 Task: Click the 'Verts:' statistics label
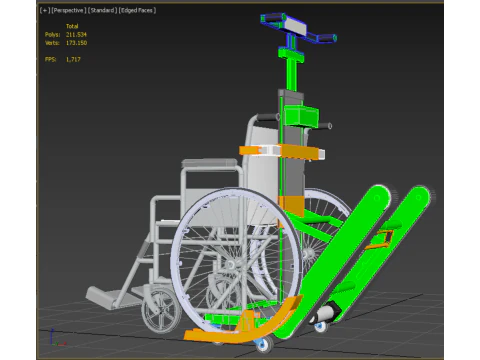point(52,43)
